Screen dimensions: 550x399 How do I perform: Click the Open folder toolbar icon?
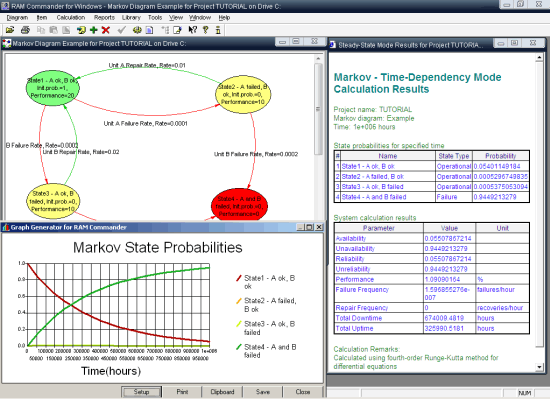(9, 30)
